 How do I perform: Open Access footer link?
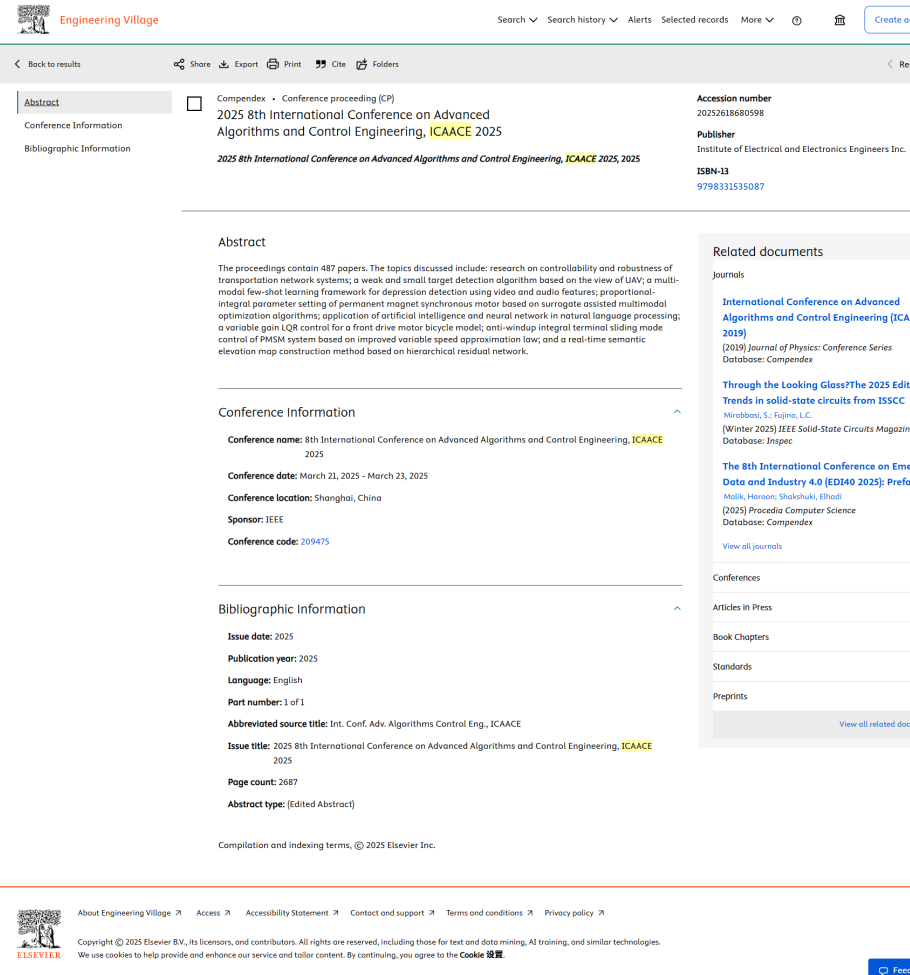click(x=213, y=913)
